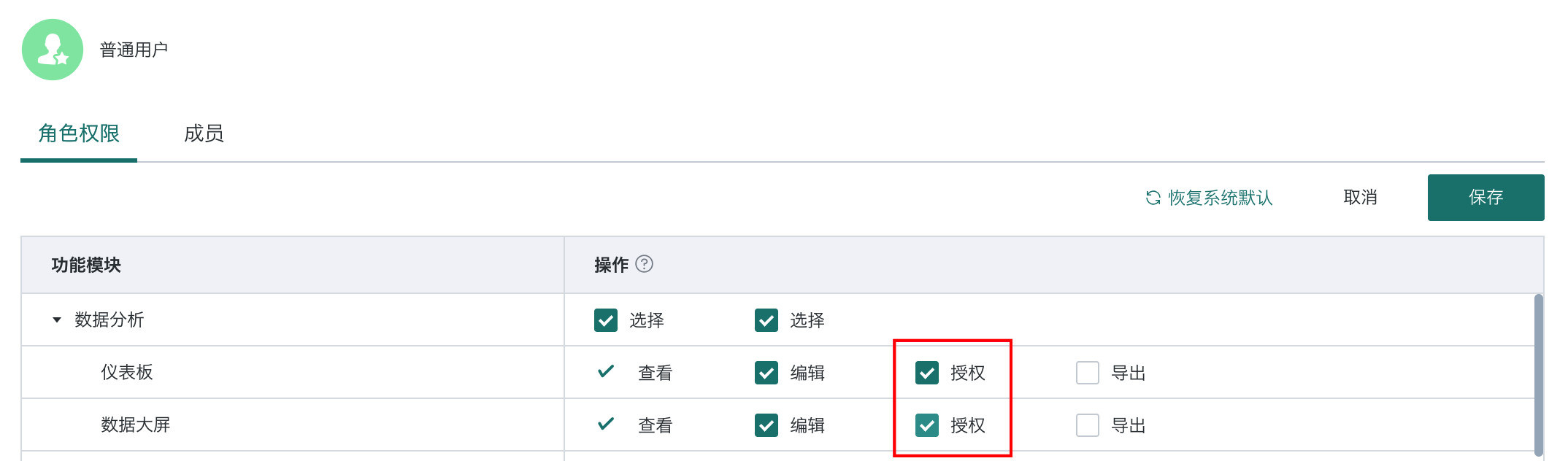Viewport: 1568px width, 461px height.
Task: Select the 角色权限 tab
Action: [79, 133]
